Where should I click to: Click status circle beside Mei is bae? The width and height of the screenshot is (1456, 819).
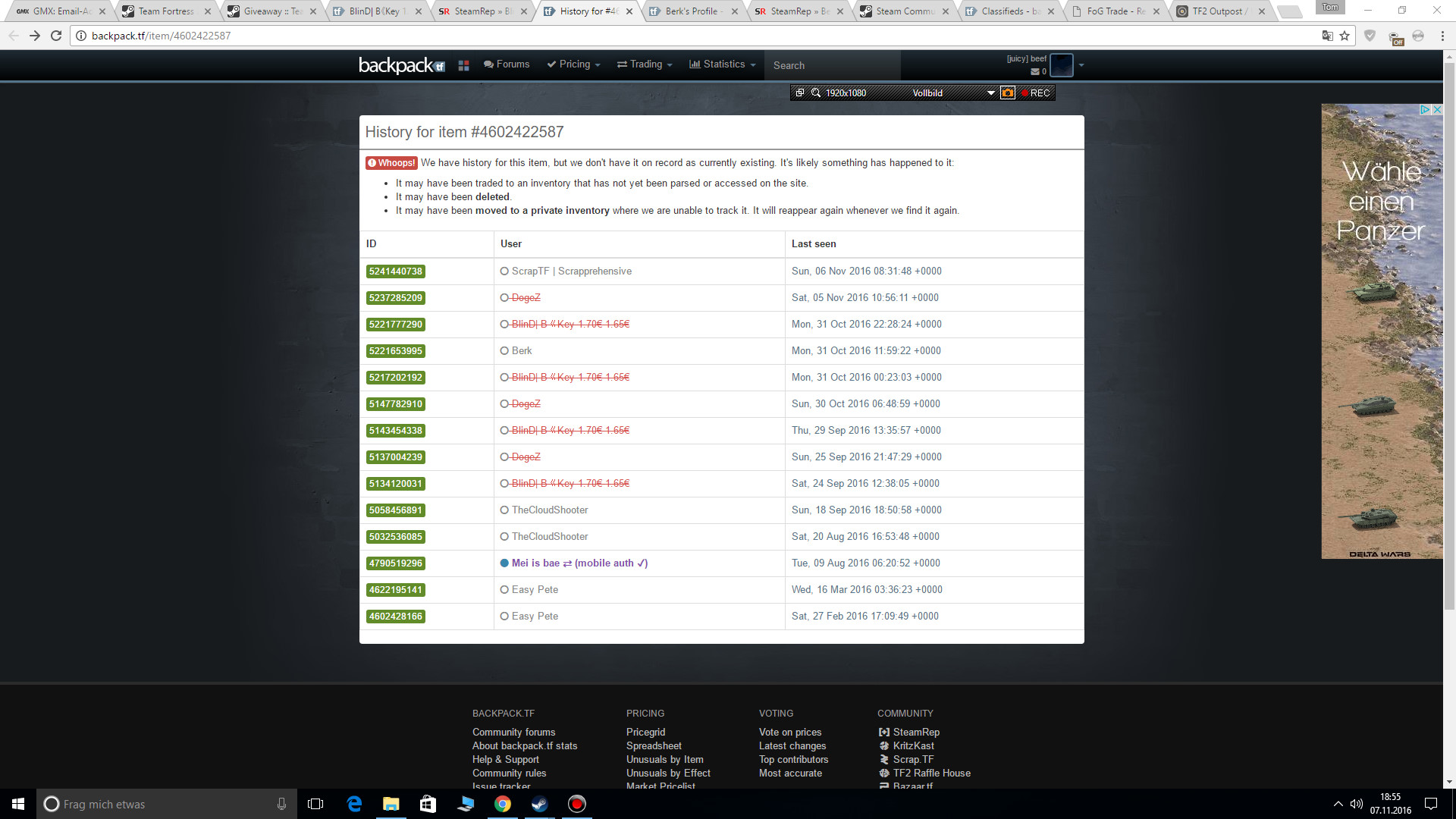504,563
